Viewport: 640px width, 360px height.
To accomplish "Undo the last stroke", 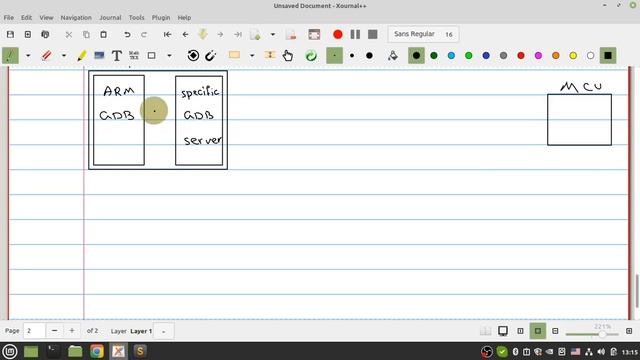I will click(x=127, y=35).
